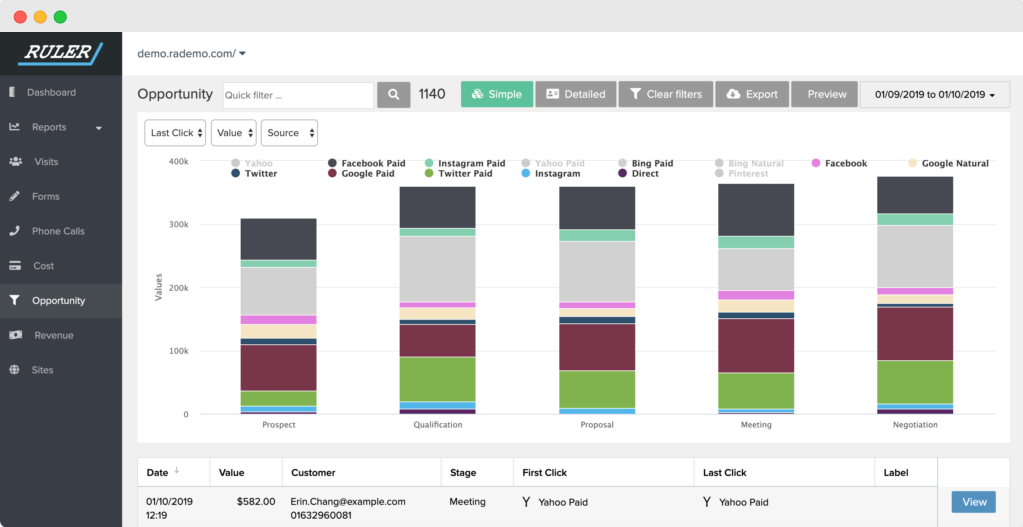
Task: Click the magnifying glass search button
Action: [394, 95]
